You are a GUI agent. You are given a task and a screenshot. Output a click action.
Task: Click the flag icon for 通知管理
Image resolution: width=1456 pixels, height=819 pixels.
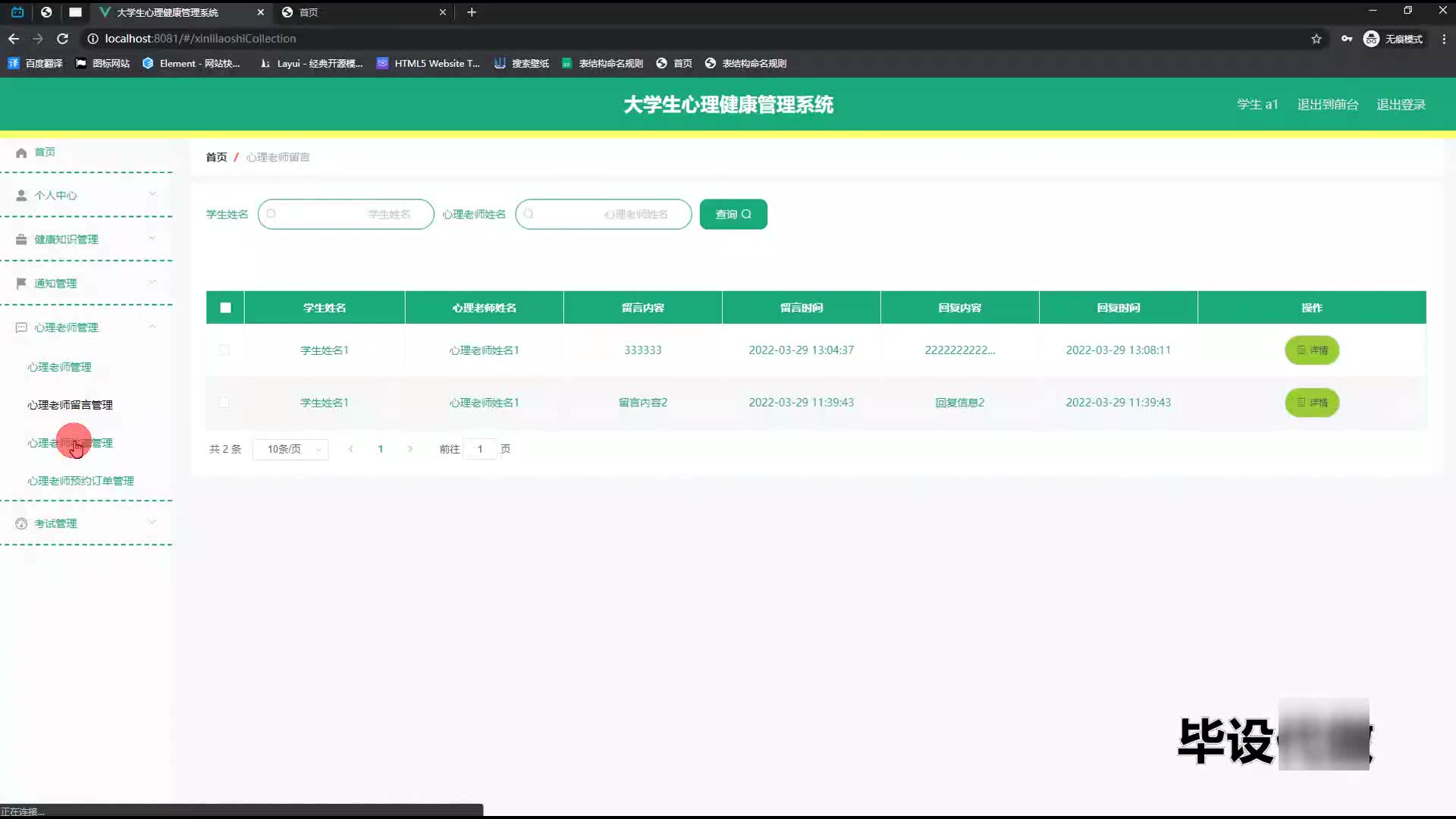click(x=21, y=284)
